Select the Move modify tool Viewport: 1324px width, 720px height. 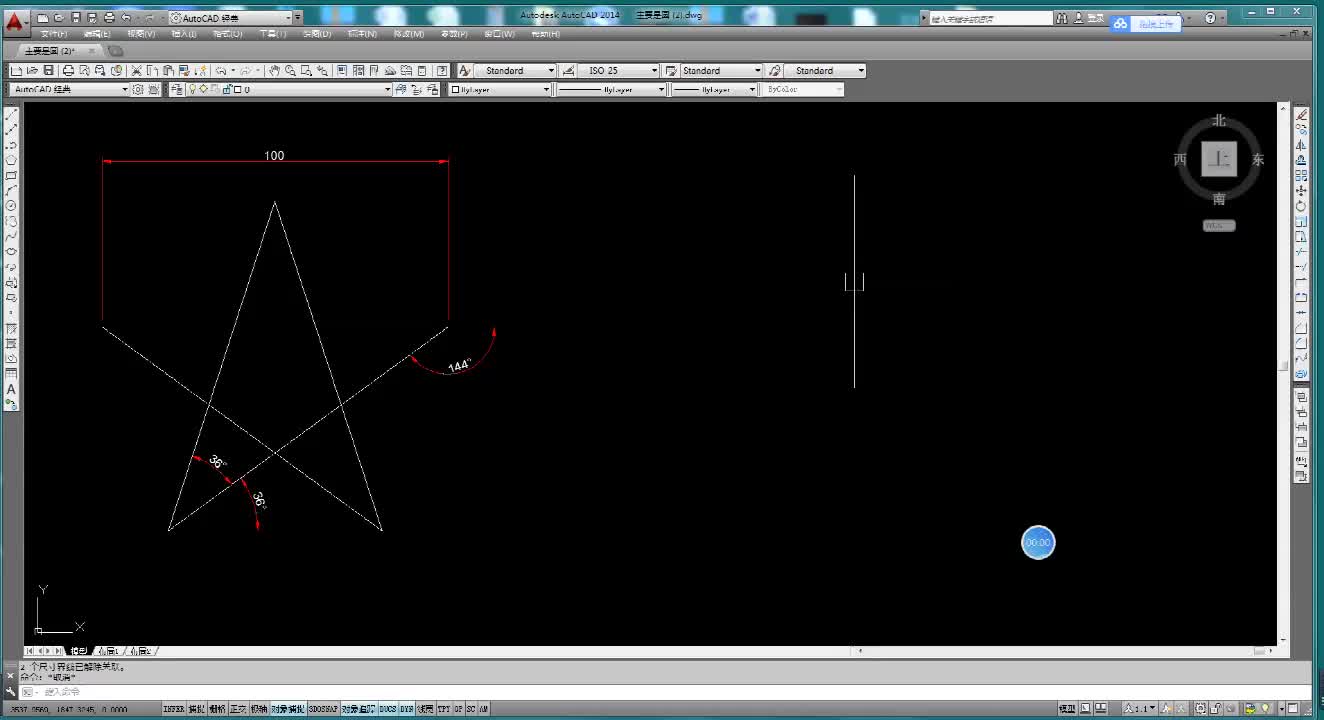[1301, 190]
